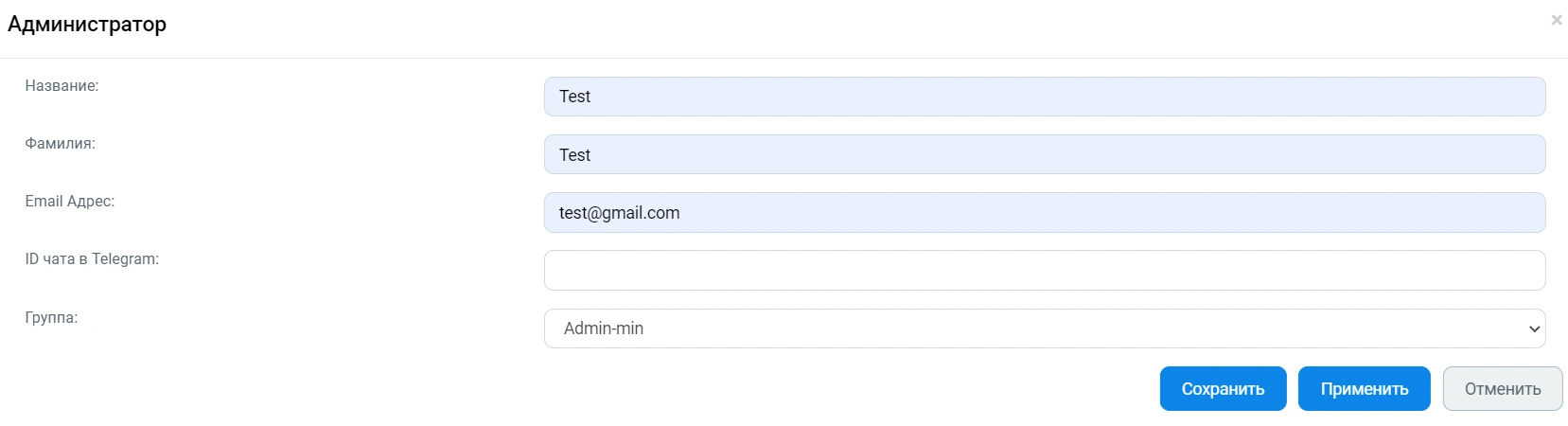Click the 'ID чата в Telegram:' label

[x=92, y=259]
